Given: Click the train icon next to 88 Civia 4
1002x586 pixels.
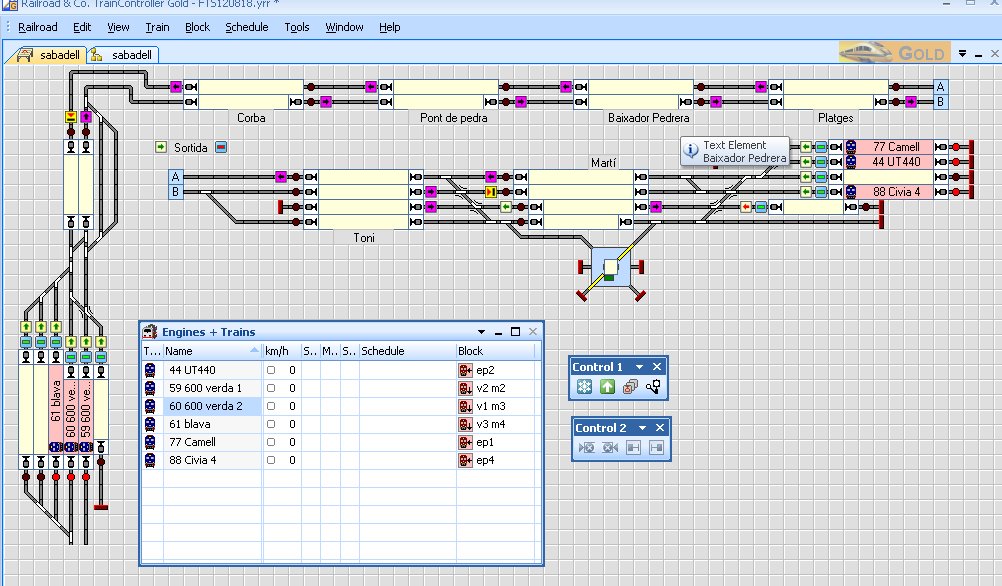Looking at the screenshot, I should coord(151,460).
